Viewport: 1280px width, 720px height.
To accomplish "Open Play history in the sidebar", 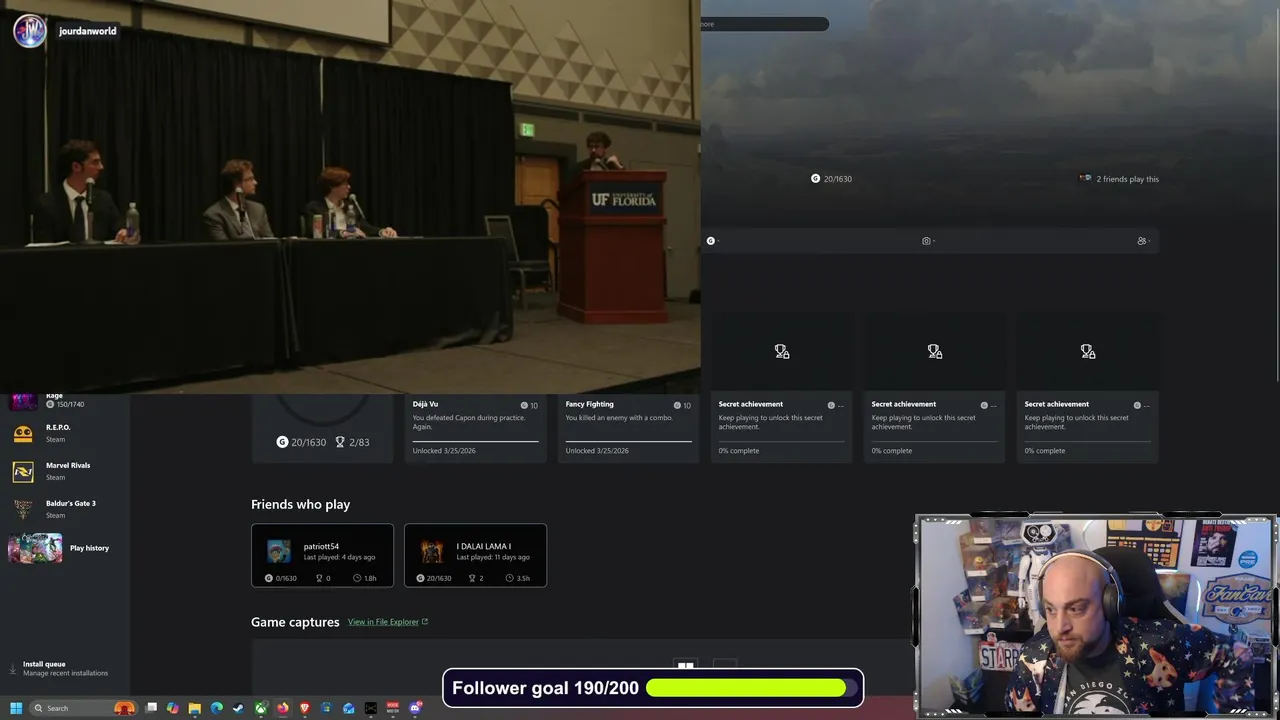I will (x=60, y=548).
